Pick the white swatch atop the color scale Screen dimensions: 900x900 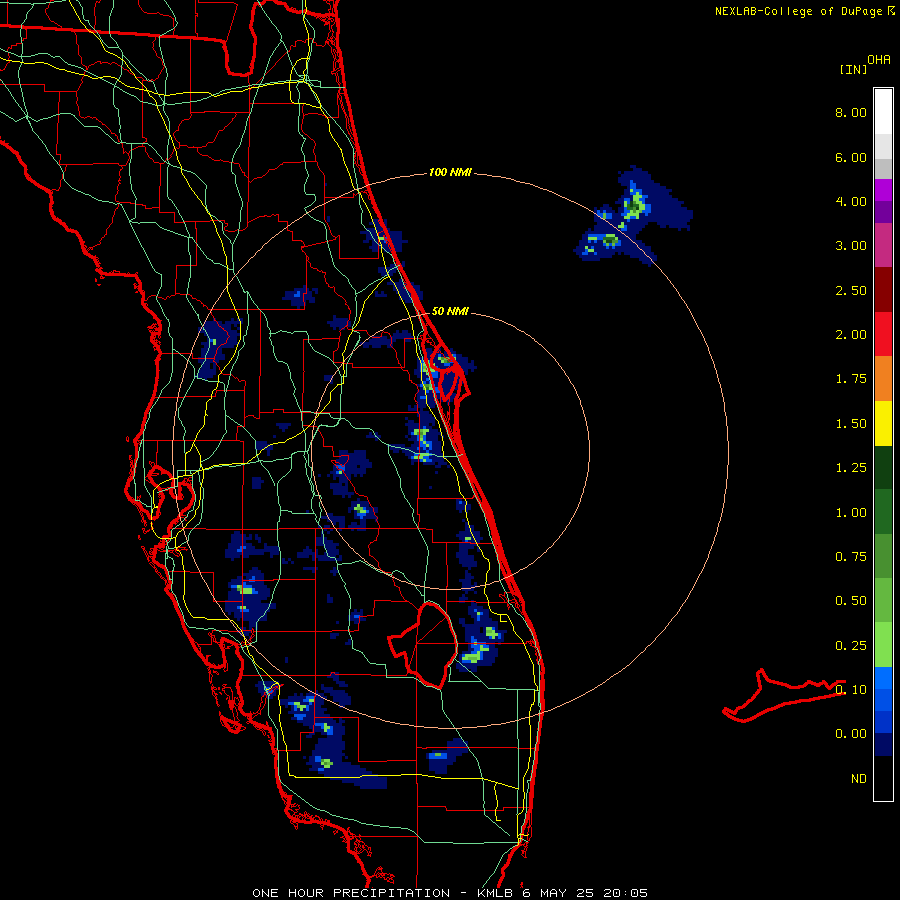[x=883, y=111]
